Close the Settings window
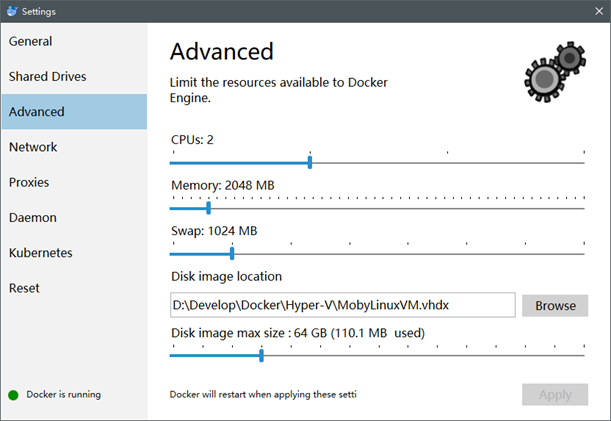 (x=599, y=11)
